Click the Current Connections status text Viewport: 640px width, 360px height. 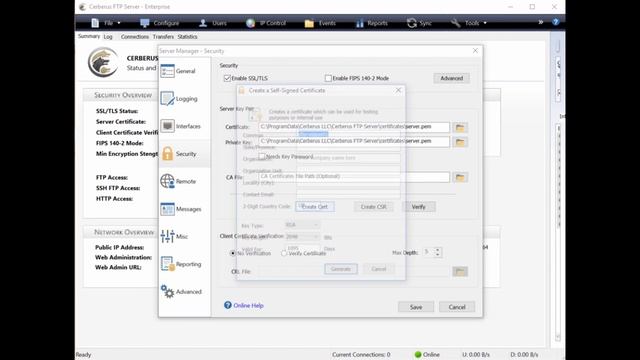(x=361, y=355)
